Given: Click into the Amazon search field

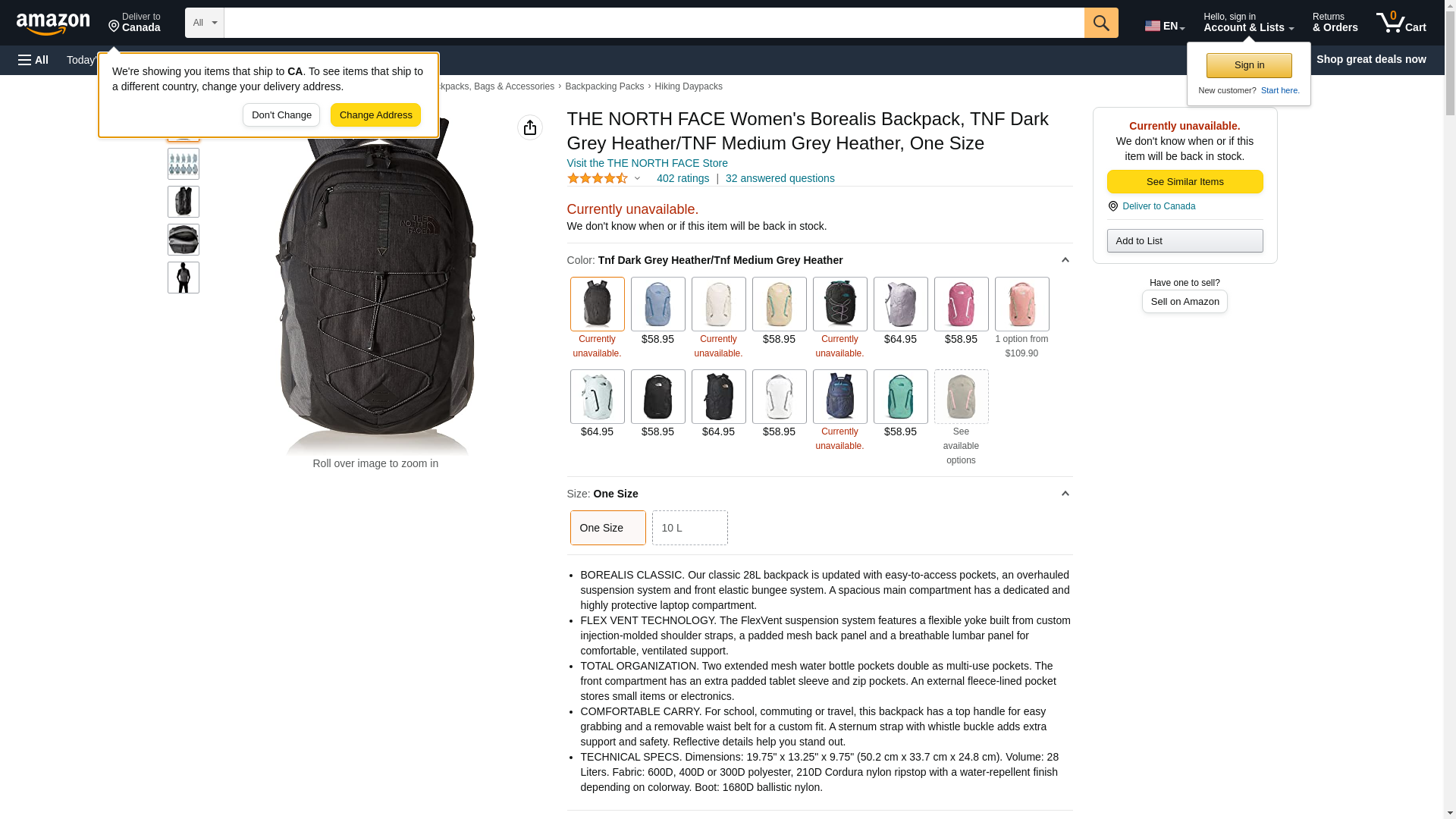Looking at the screenshot, I should (x=654, y=23).
